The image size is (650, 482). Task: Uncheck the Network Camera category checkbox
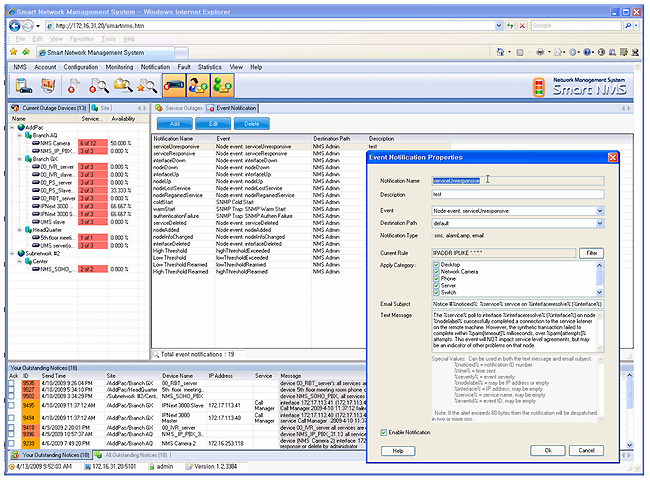point(436,272)
